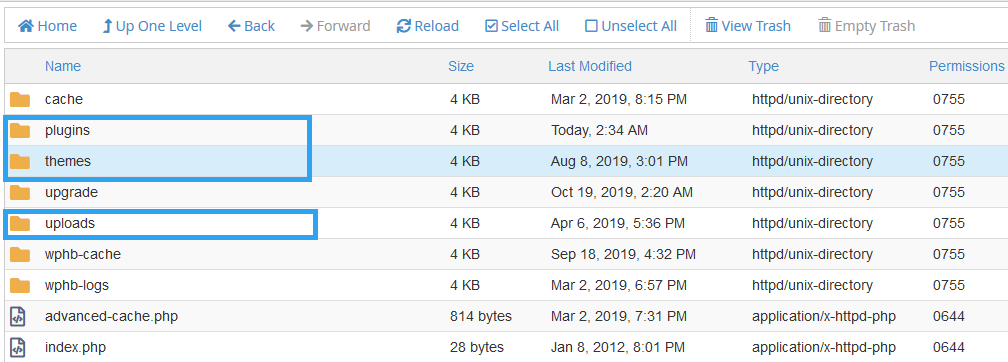Click the Forward navigation button
1008x362 pixels.
(335, 26)
